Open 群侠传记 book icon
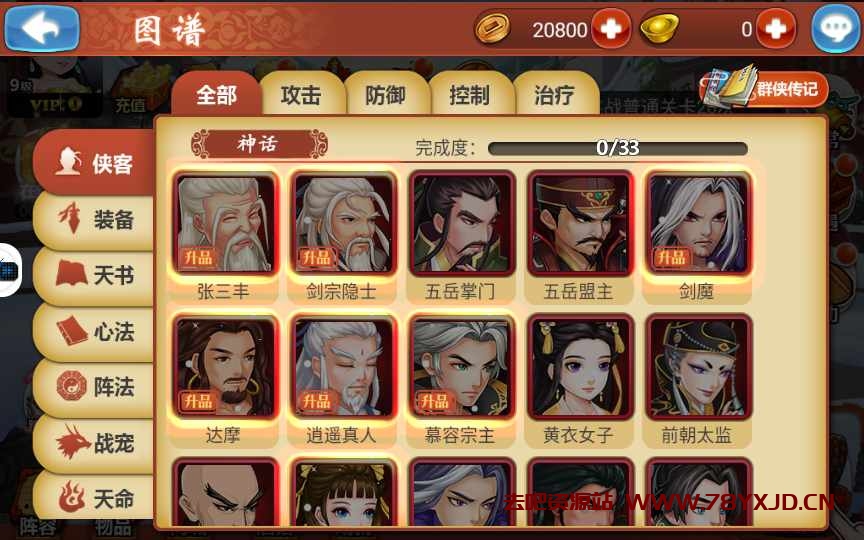 (x=765, y=88)
